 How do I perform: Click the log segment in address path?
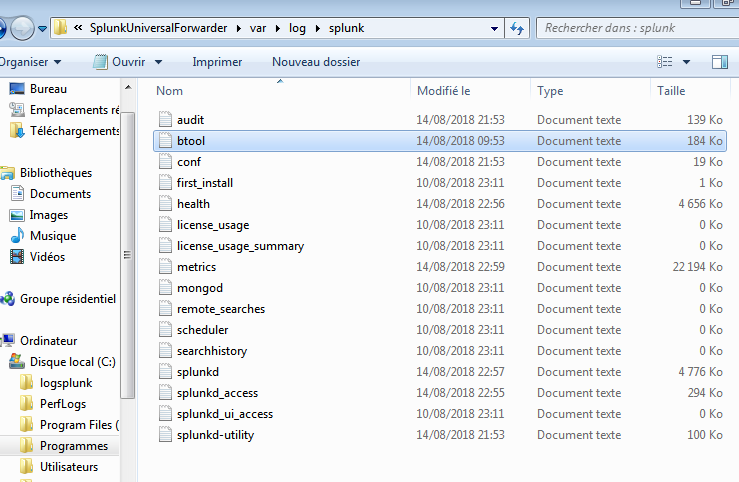coord(297,28)
